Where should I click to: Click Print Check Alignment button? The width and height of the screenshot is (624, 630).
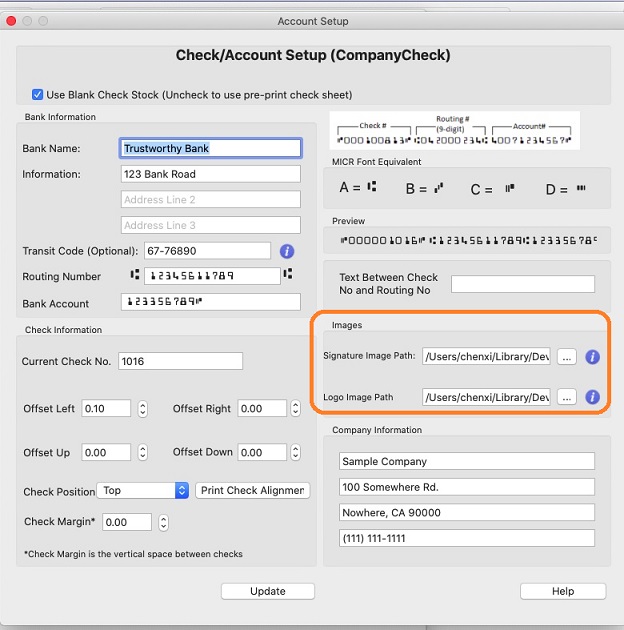pos(253,490)
